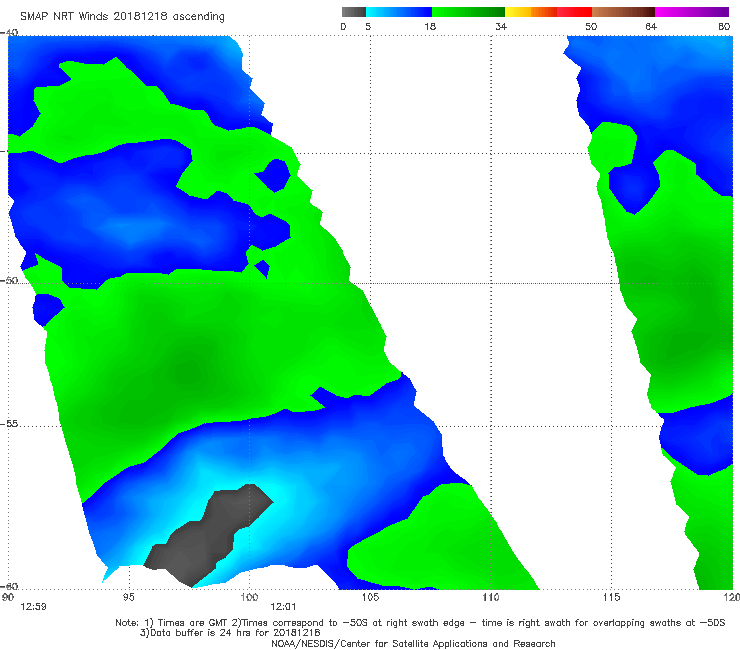This screenshot has height=650, width=740.
Task: Click the '12:59' swath time label
Action: (33, 607)
